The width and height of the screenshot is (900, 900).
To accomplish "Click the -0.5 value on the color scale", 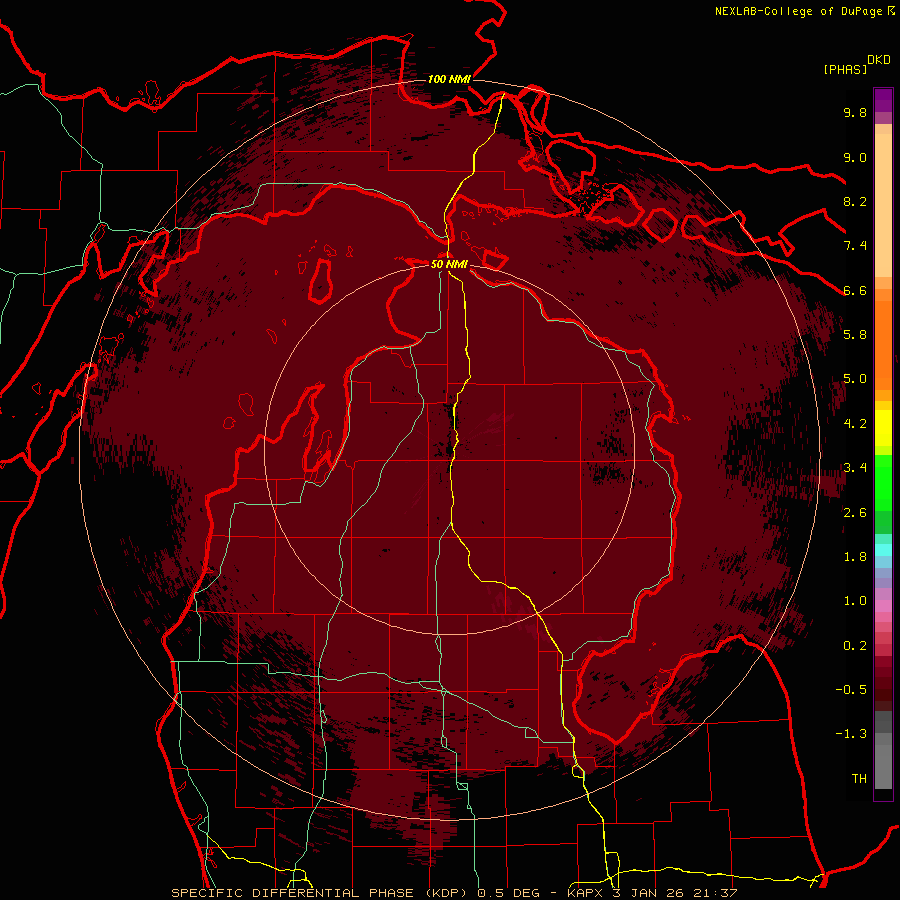I will [x=851, y=690].
